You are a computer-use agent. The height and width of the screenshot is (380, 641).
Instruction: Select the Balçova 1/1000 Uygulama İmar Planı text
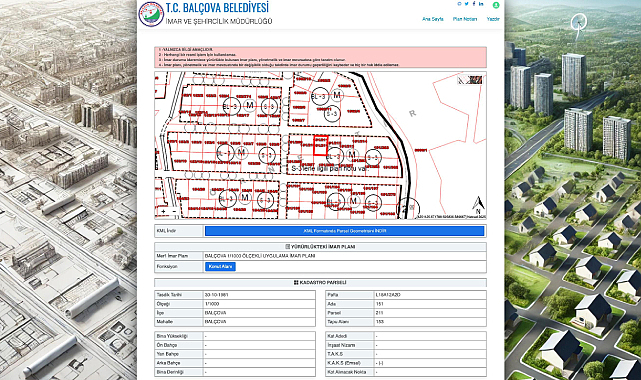[x=260, y=256]
